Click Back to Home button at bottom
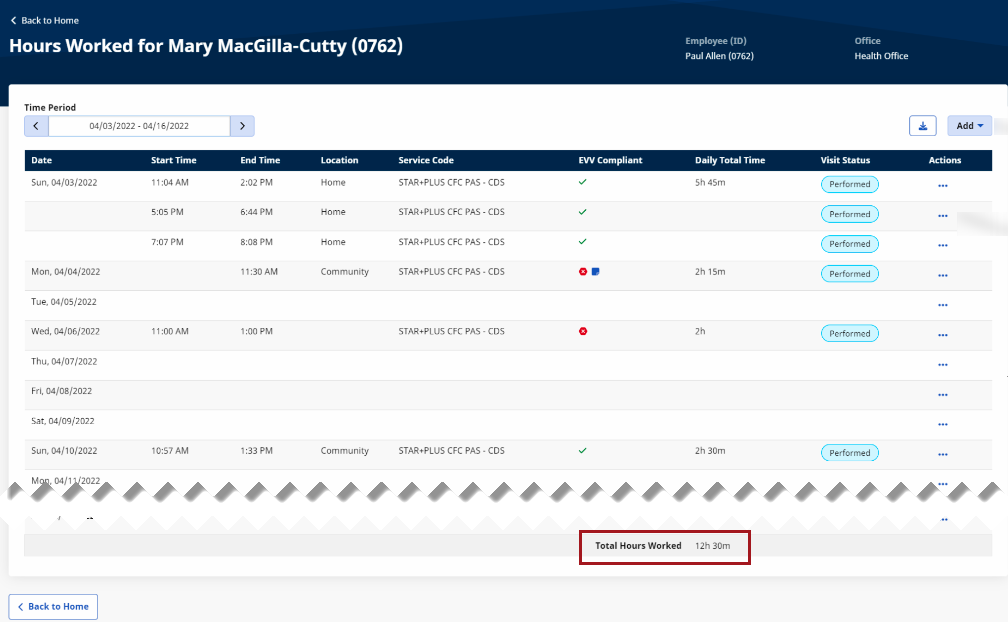1008x622 pixels. [53, 606]
